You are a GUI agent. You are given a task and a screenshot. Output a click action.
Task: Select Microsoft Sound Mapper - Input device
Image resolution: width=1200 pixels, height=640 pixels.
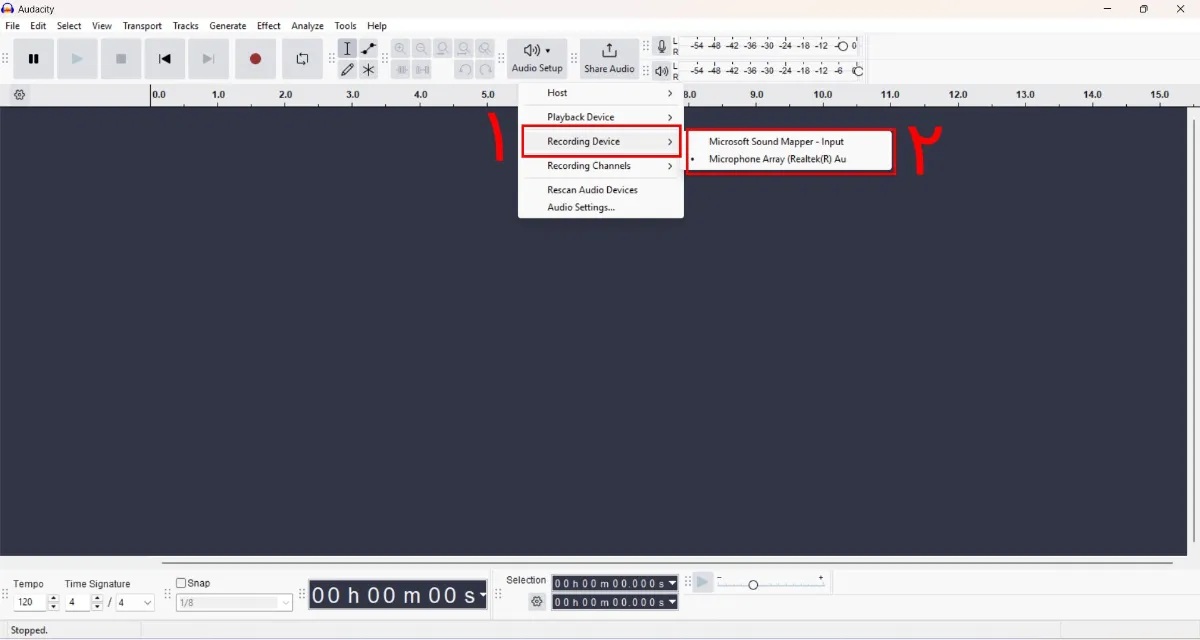(778, 141)
